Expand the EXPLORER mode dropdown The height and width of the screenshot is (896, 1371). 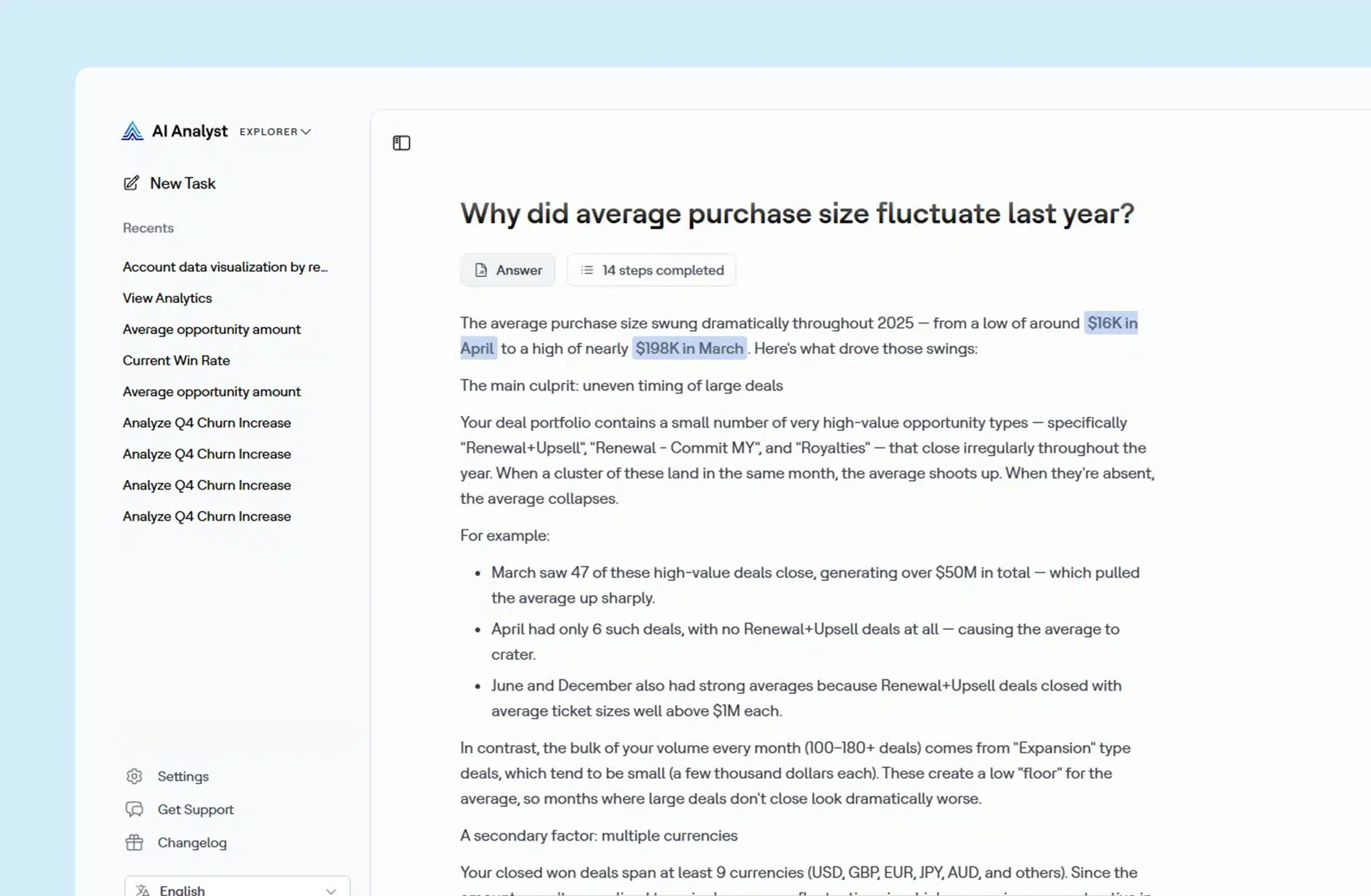275,132
